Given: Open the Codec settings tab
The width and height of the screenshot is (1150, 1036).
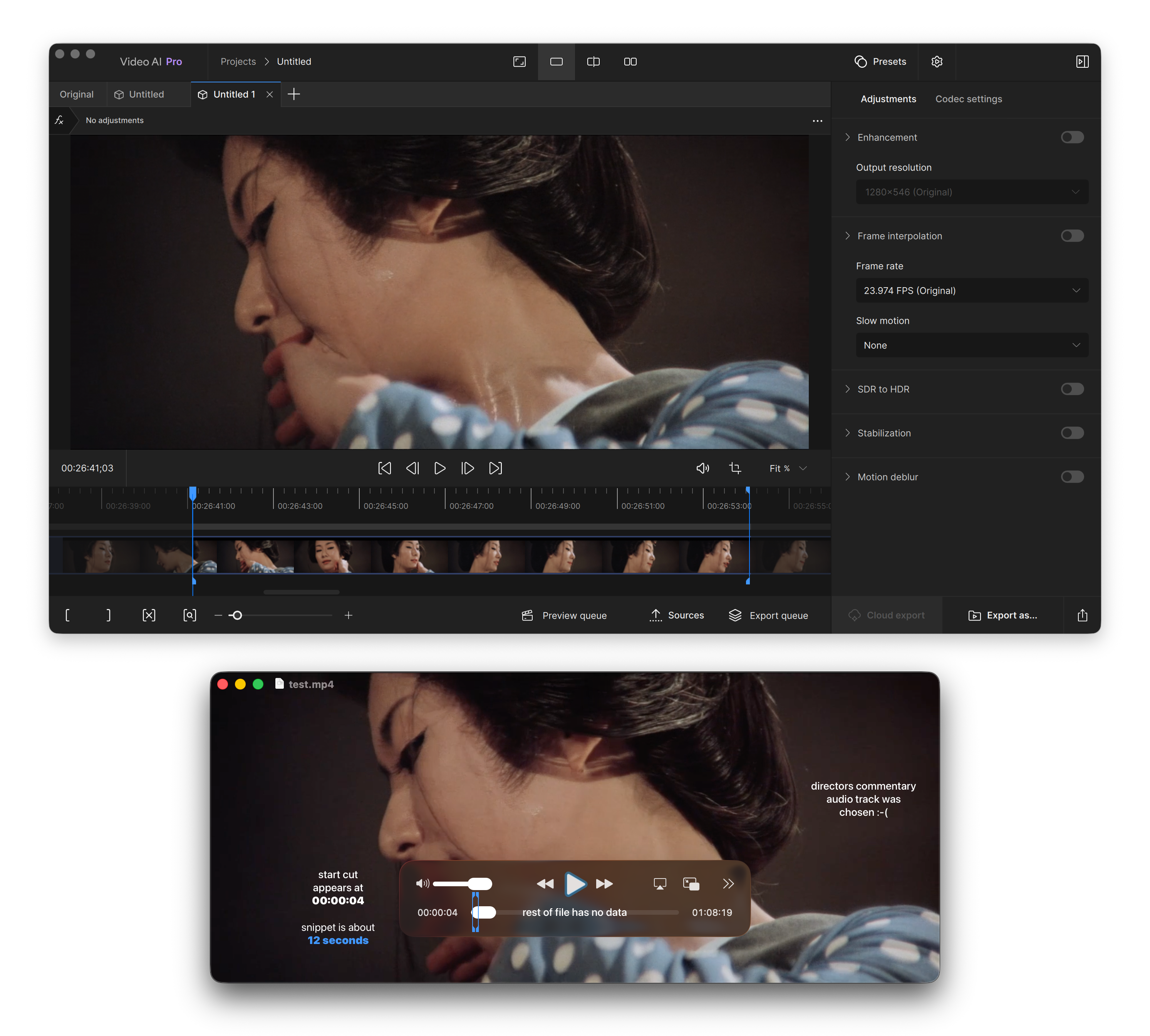Looking at the screenshot, I should tap(968, 99).
